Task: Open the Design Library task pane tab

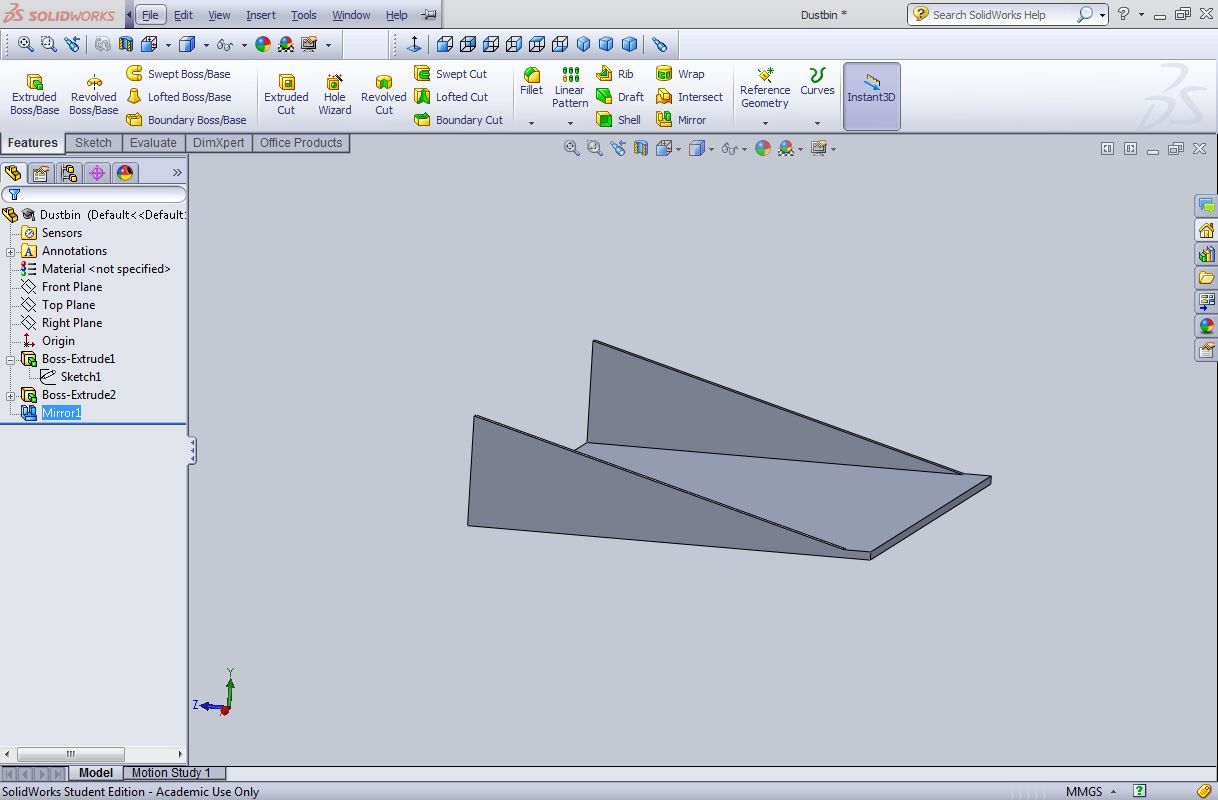Action: (x=1206, y=254)
